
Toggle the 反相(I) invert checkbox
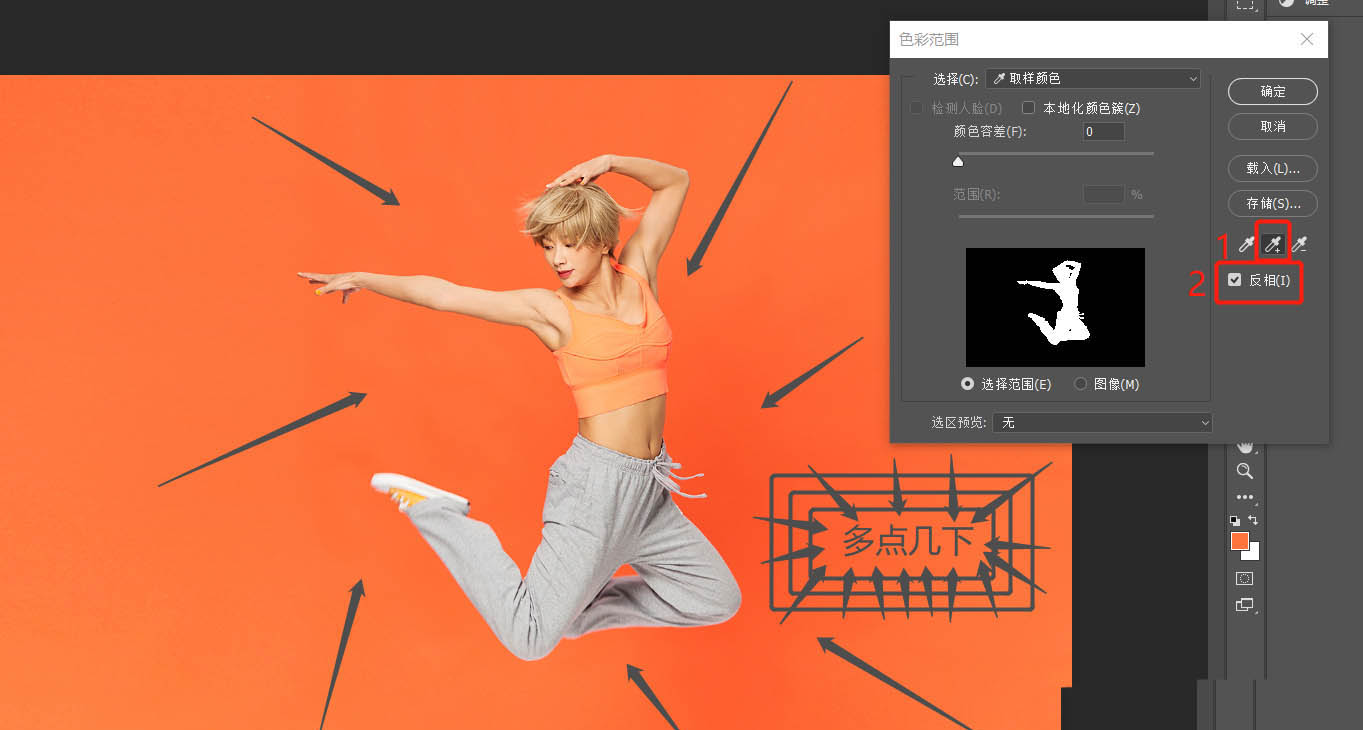point(1235,280)
